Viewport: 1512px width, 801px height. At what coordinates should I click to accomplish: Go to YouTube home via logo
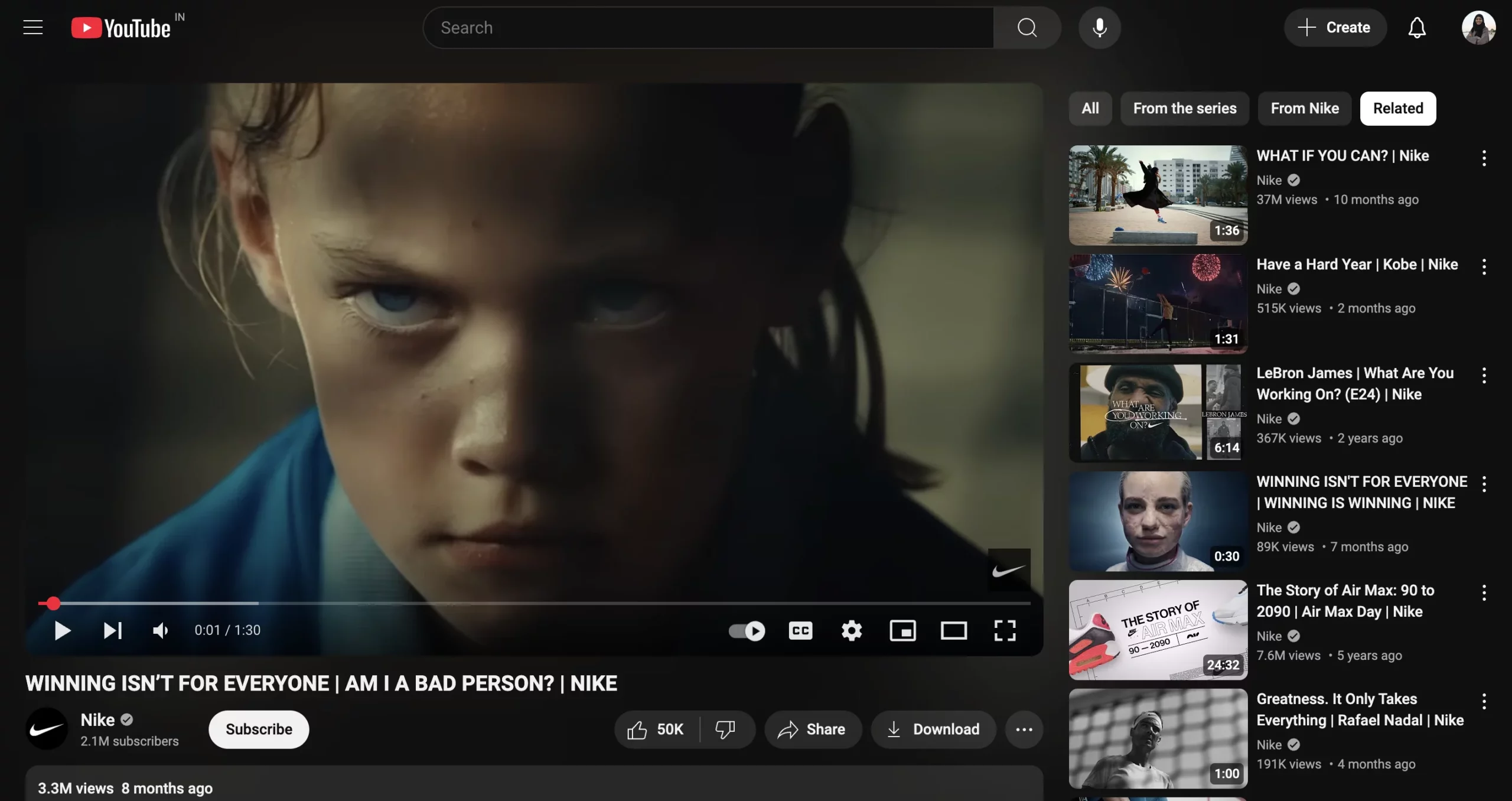point(121,28)
